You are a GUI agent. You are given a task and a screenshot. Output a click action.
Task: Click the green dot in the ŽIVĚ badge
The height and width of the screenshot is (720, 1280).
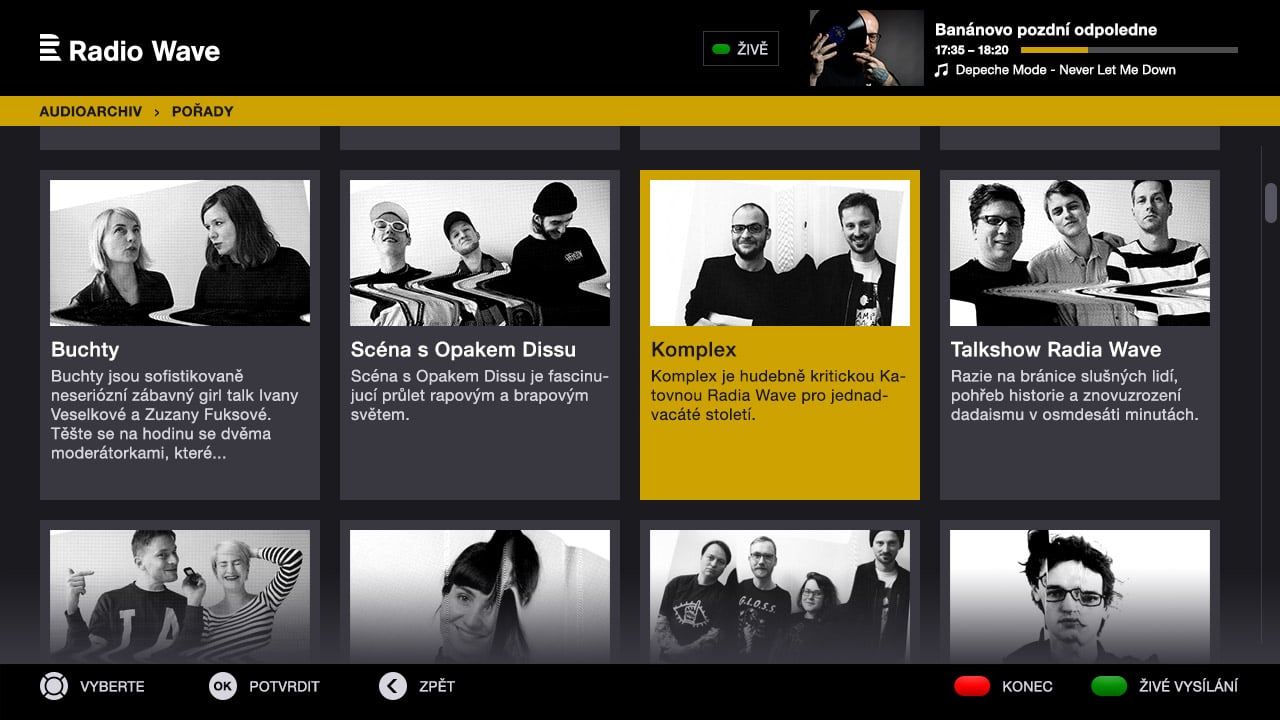(x=720, y=48)
